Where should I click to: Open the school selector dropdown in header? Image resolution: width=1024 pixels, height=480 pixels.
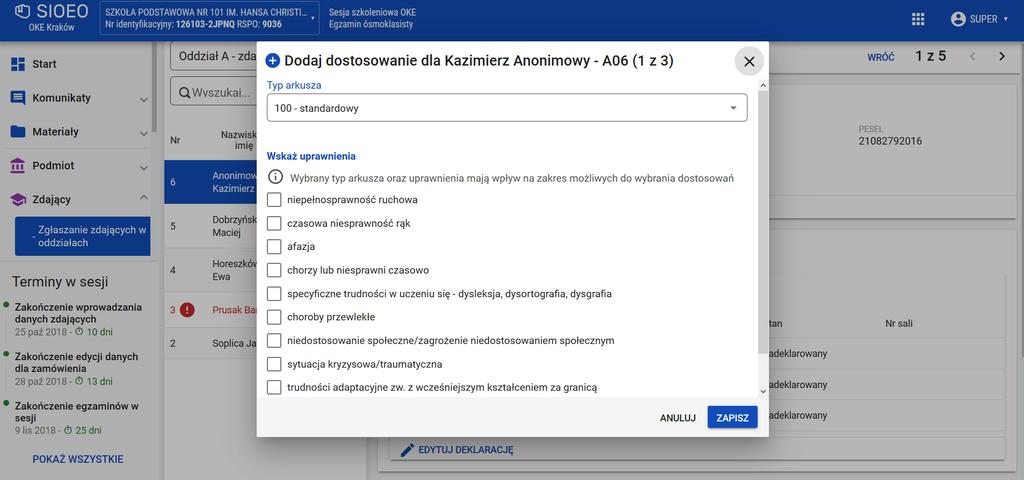(x=209, y=19)
